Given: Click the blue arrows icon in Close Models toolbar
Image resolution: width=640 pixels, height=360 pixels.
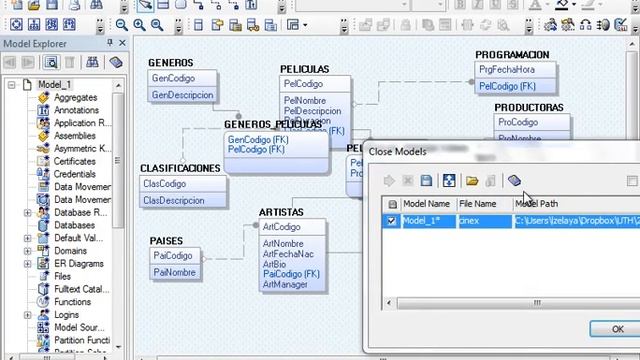Looking at the screenshot, I should (x=449, y=180).
